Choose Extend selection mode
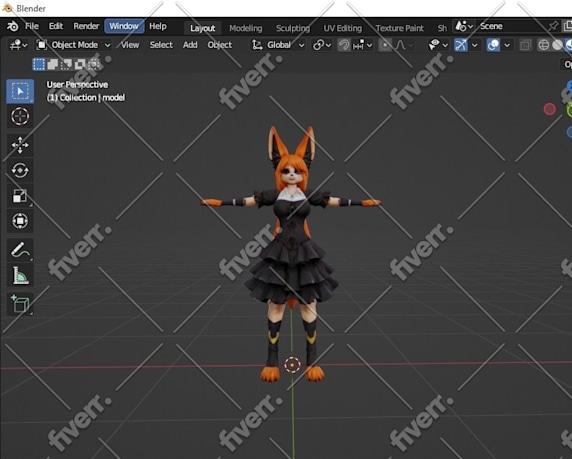 pos(53,64)
